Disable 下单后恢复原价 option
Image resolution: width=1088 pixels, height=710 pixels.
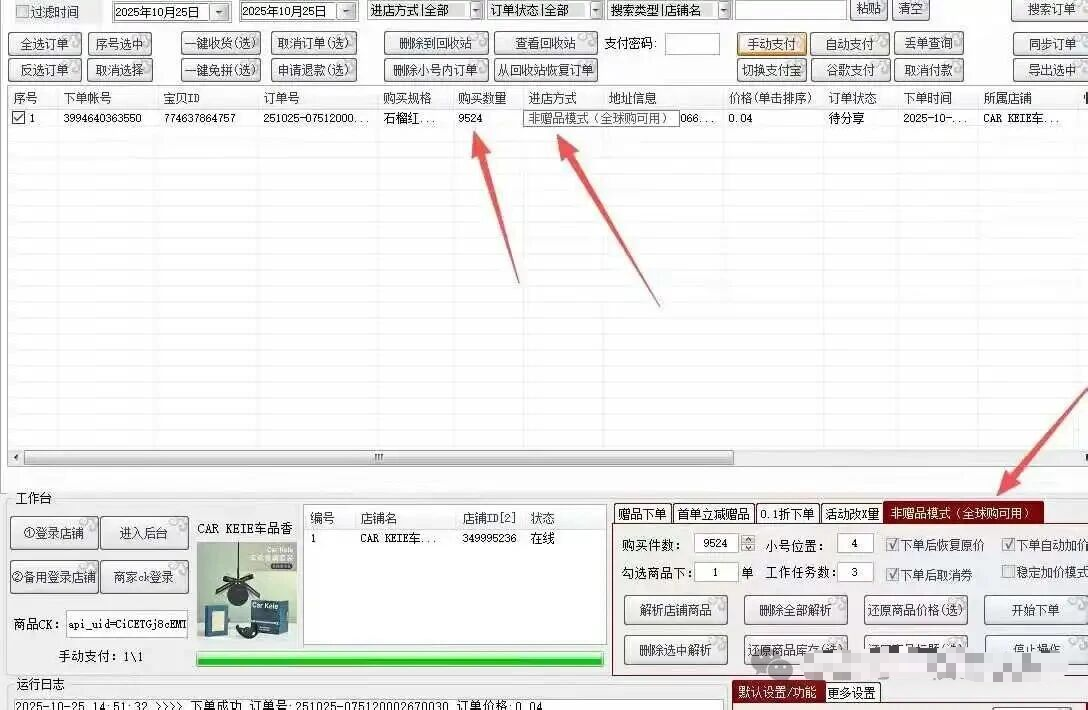(x=893, y=545)
